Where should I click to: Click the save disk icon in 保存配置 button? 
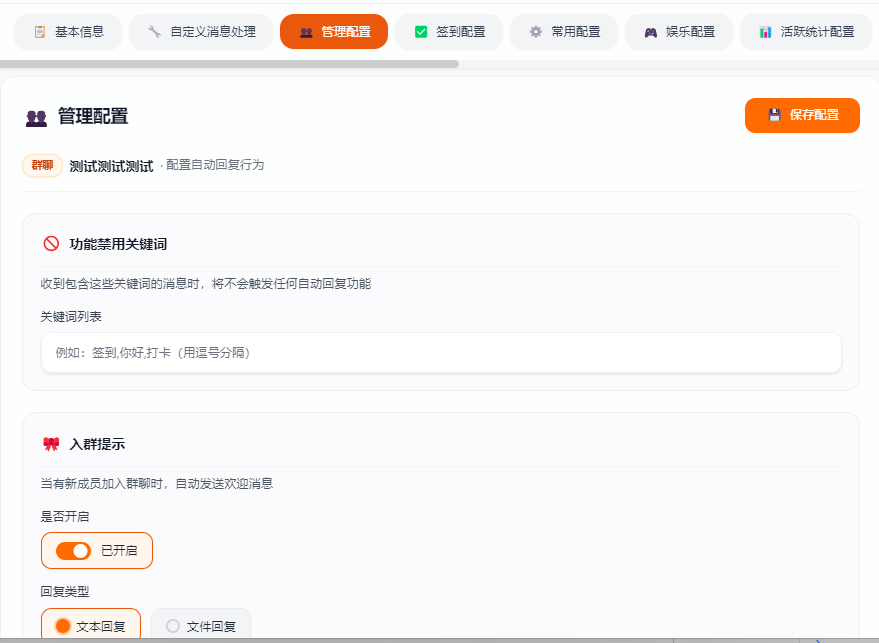774,115
